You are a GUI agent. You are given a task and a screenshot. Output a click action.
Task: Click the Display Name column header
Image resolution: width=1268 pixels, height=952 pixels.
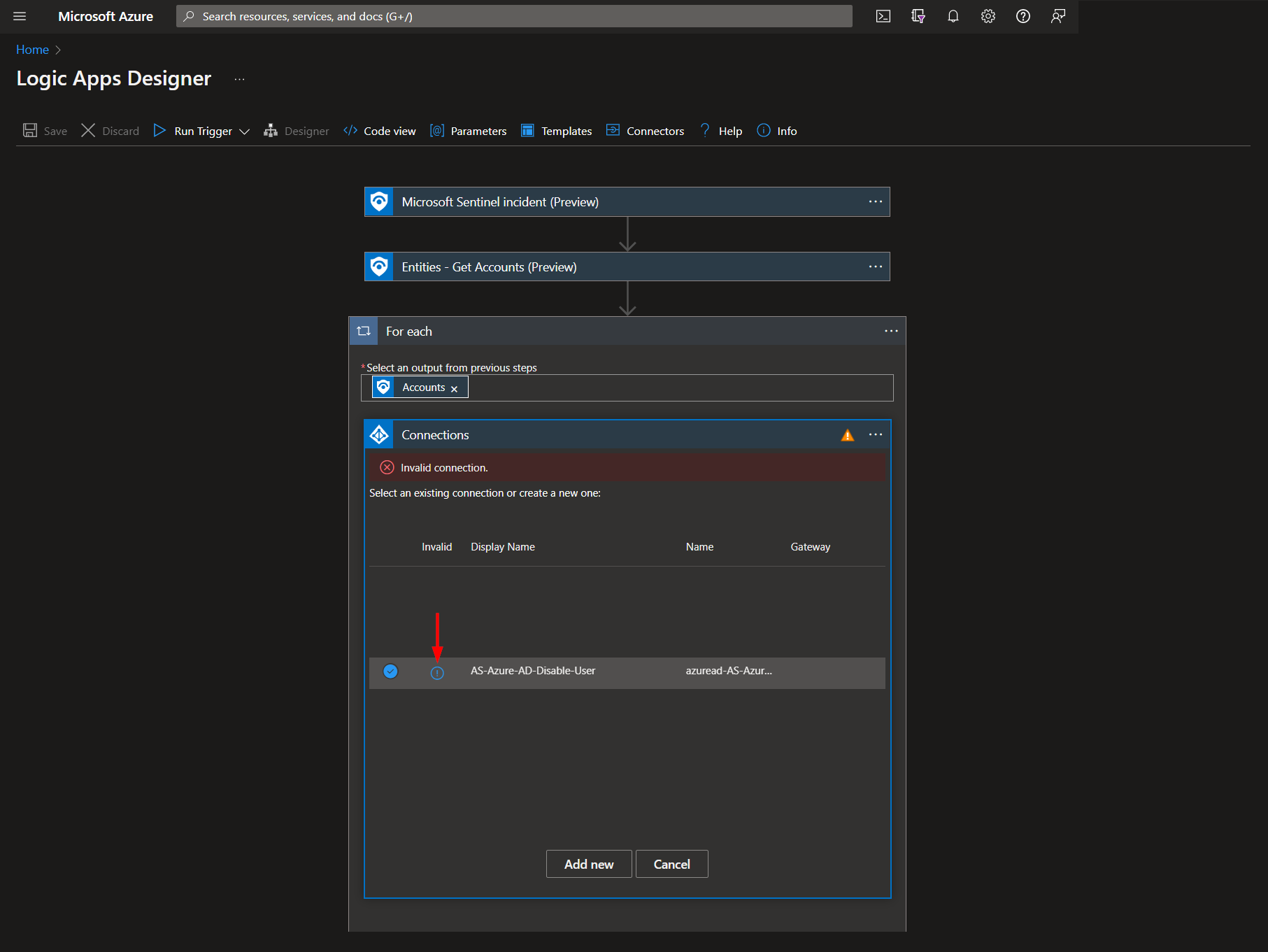pos(503,547)
